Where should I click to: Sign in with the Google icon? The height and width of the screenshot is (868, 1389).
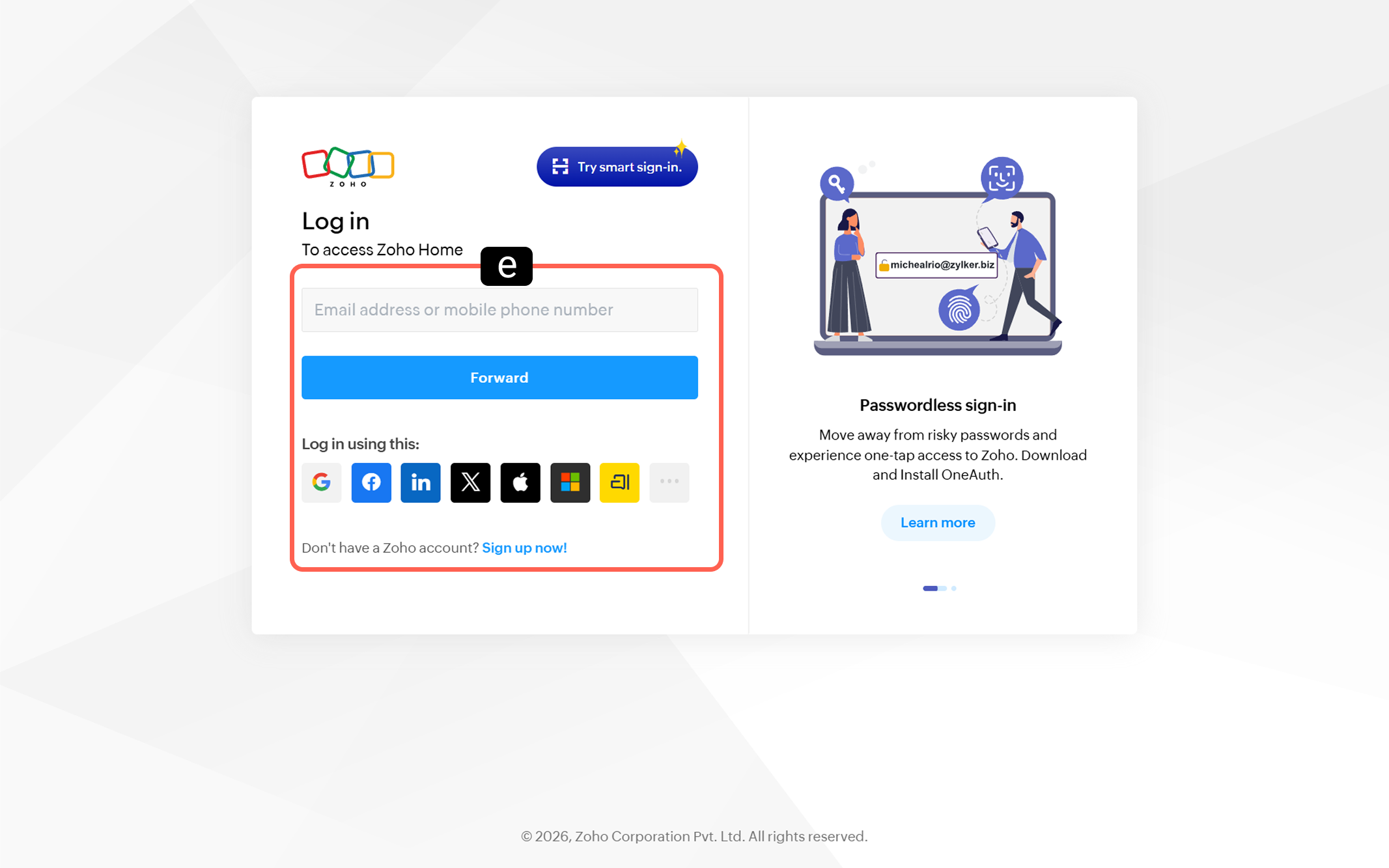point(321,483)
